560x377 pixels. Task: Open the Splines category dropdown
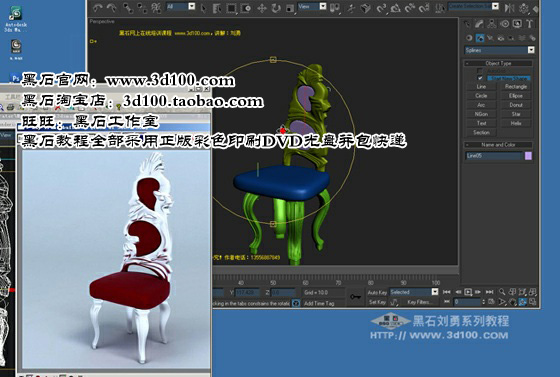499,50
